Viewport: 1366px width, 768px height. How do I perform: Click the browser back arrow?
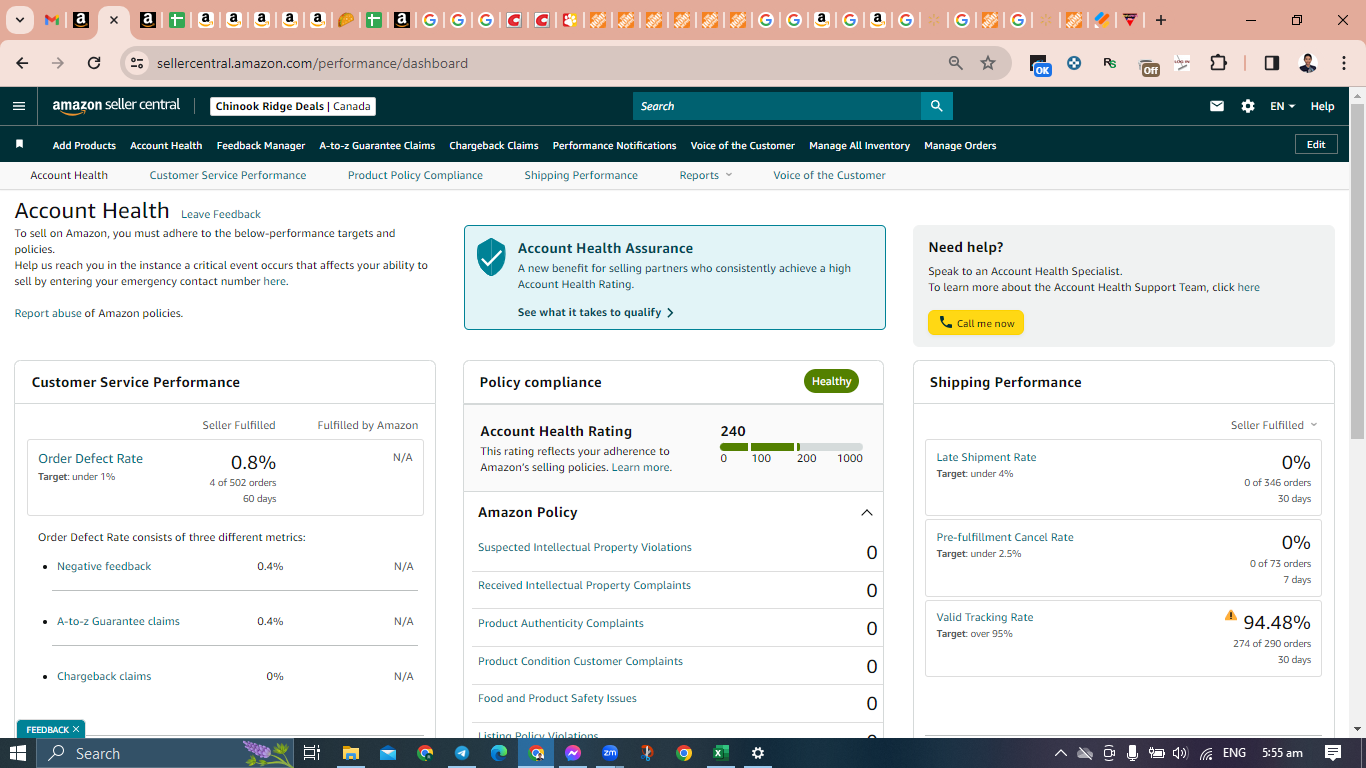pos(22,63)
